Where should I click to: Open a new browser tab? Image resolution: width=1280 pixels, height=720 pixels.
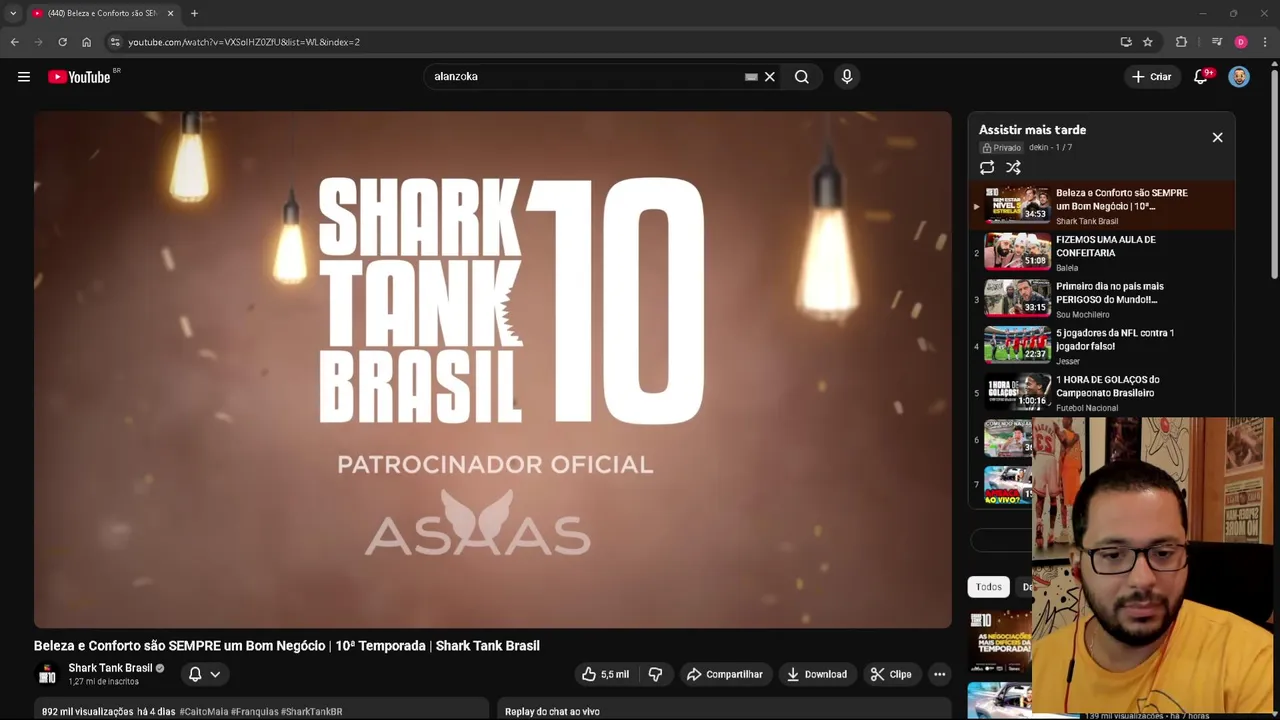tap(194, 13)
